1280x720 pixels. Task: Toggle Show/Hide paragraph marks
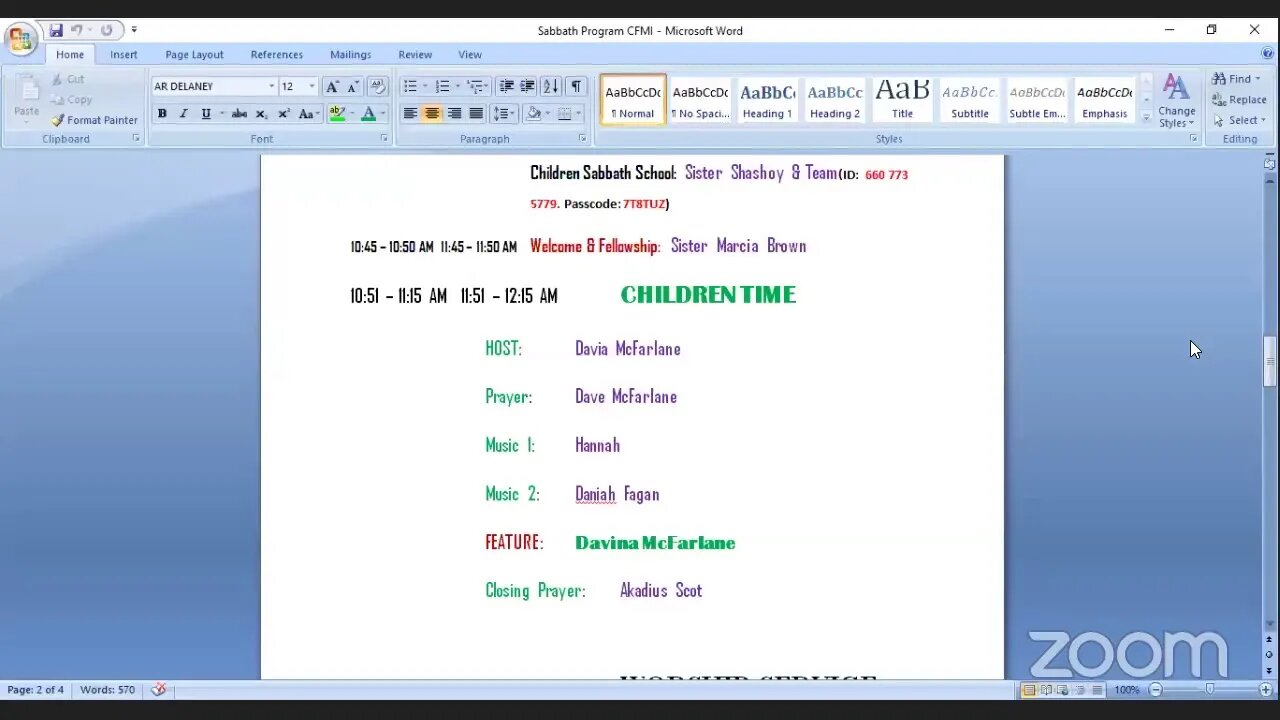tap(576, 87)
